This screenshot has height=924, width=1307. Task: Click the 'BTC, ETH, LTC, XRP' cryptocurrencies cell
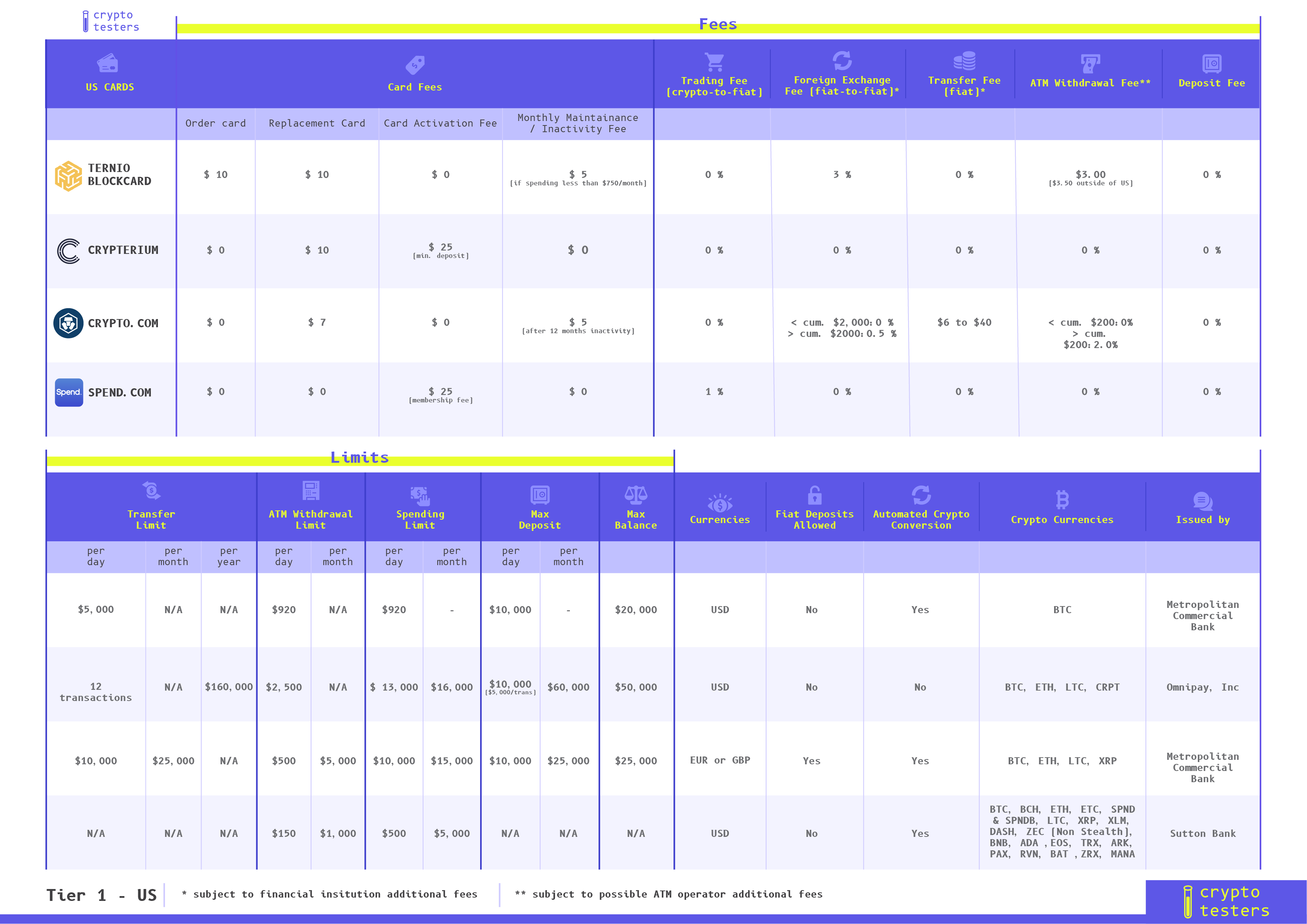point(1062,761)
